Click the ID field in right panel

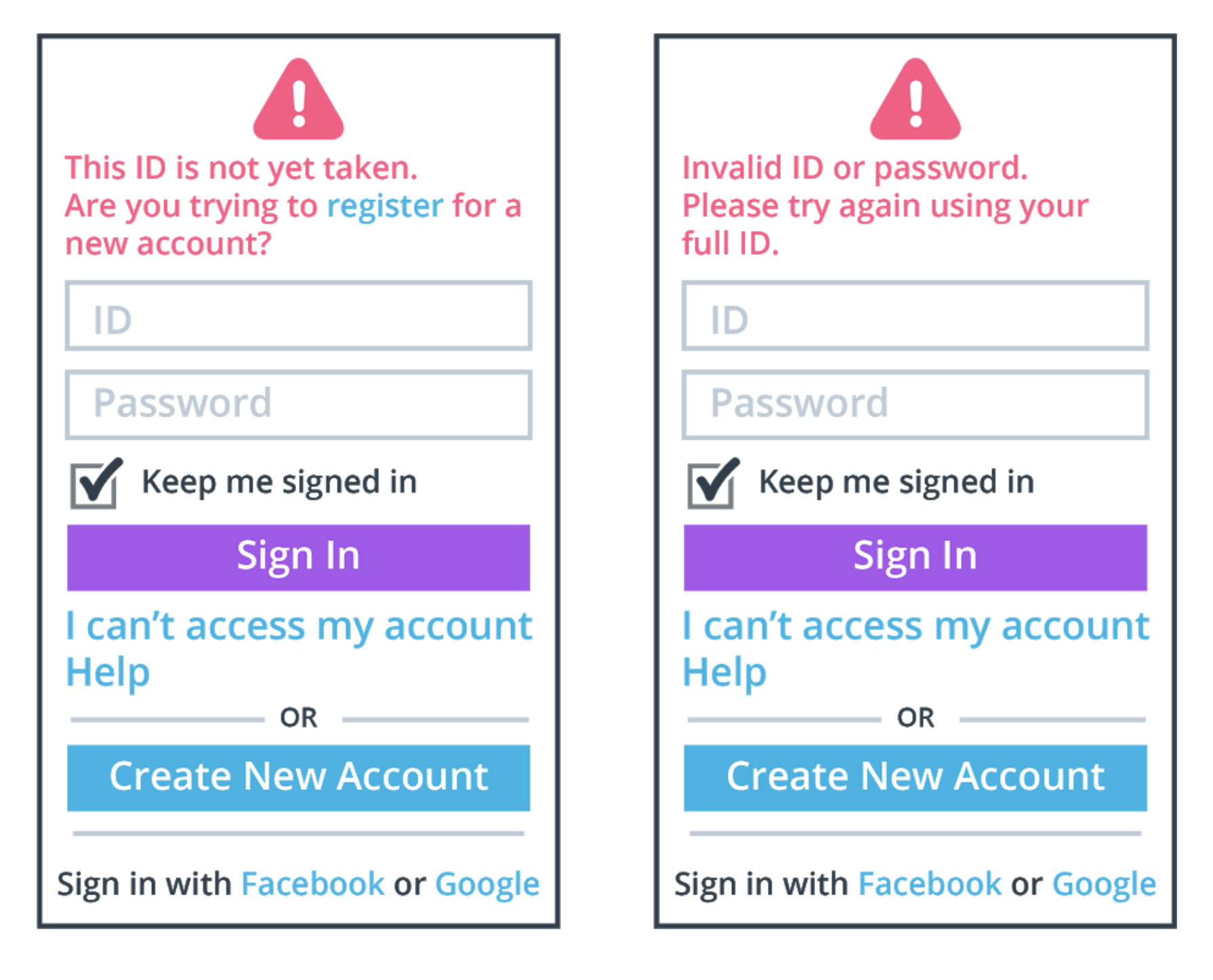pyautogui.click(x=915, y=317)
